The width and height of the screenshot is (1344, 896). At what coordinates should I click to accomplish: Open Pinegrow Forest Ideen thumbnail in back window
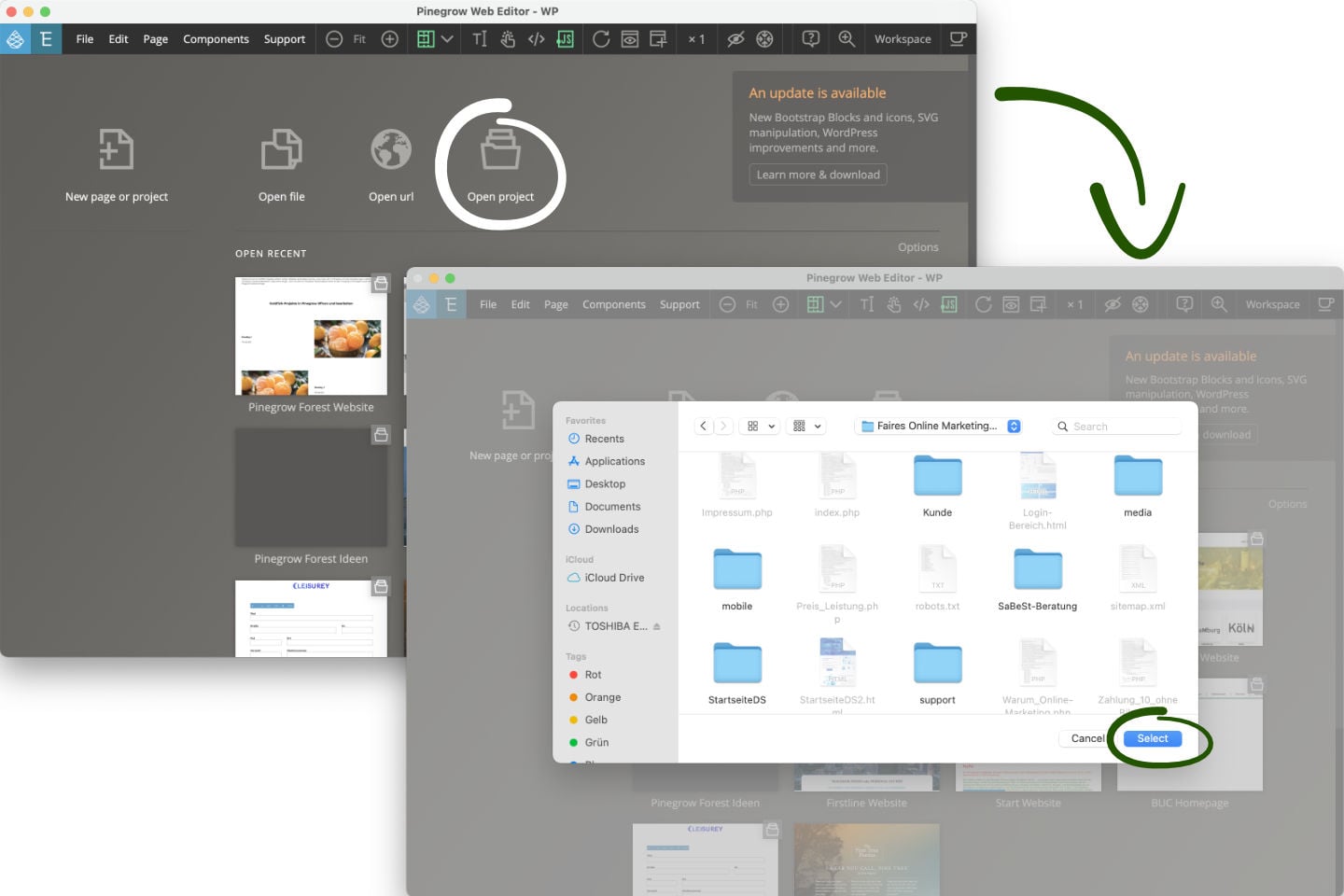(x=311, y=487)
